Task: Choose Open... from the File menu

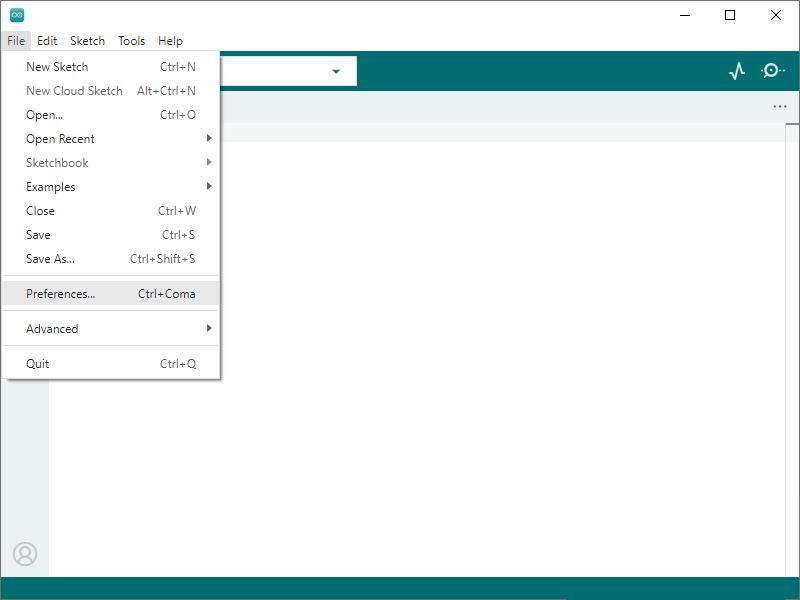Action: 111,115
